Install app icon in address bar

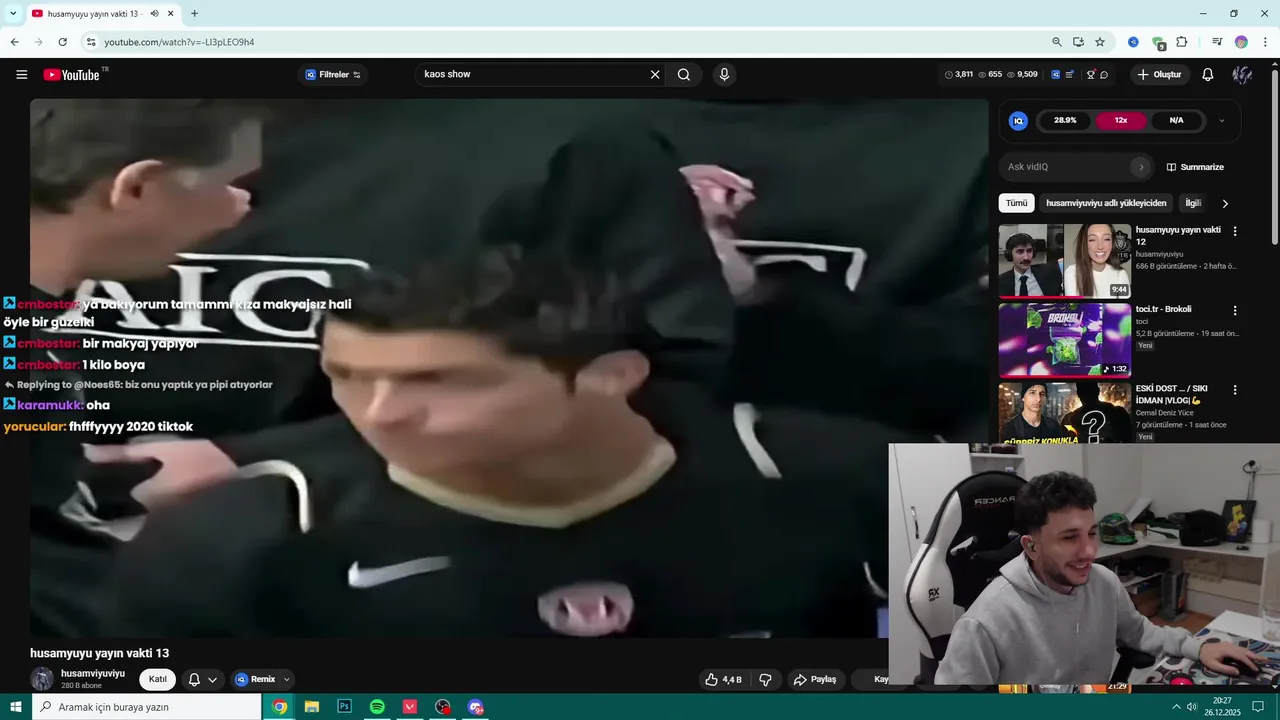1078,42
